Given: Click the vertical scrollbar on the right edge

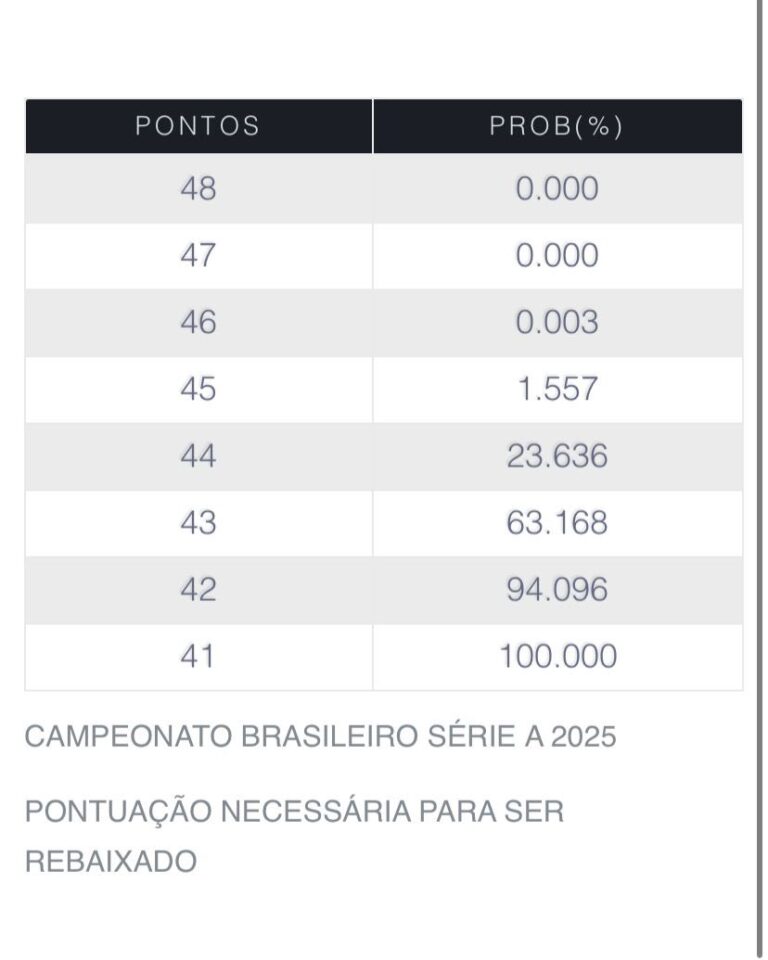Looking at the screenshot, I should point(760,480).
